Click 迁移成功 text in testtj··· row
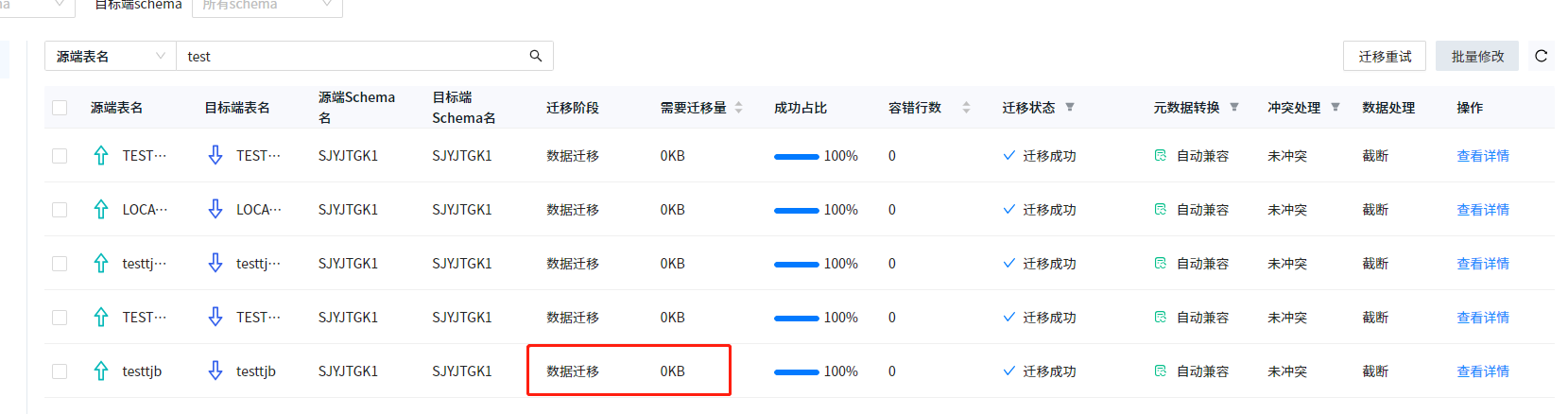 (x=1049, y=264)
